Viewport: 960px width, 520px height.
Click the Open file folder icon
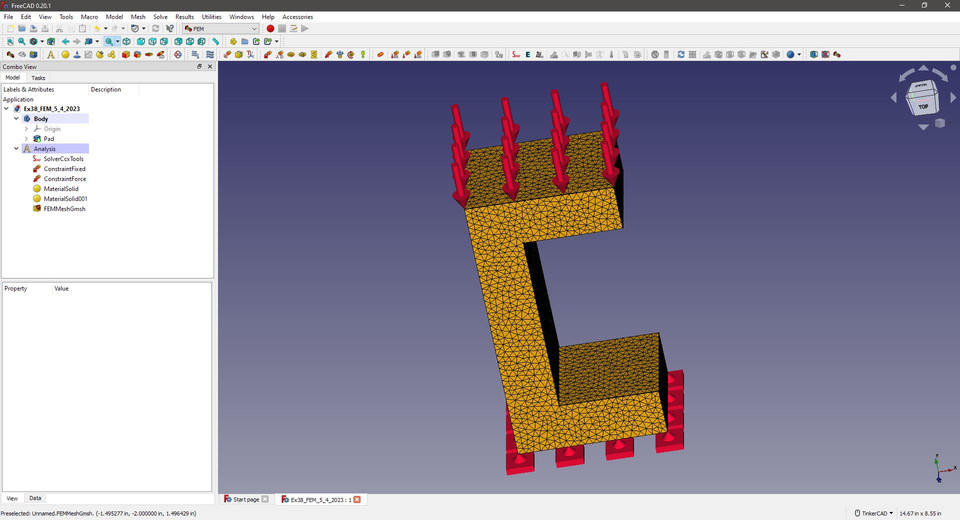[21, 28]
